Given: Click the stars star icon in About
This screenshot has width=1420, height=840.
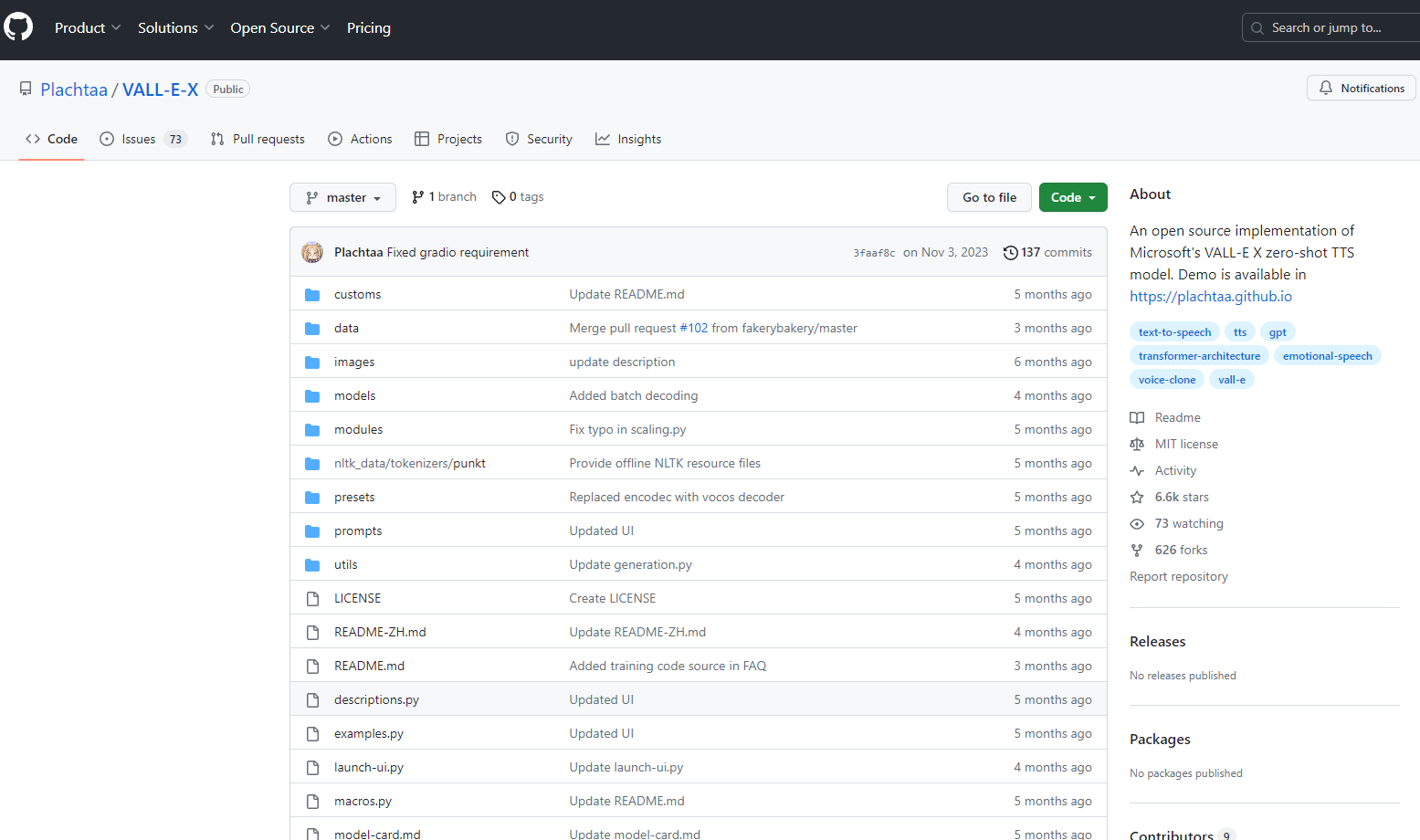Looking at the screenshot, I should tap(1137, 497).
